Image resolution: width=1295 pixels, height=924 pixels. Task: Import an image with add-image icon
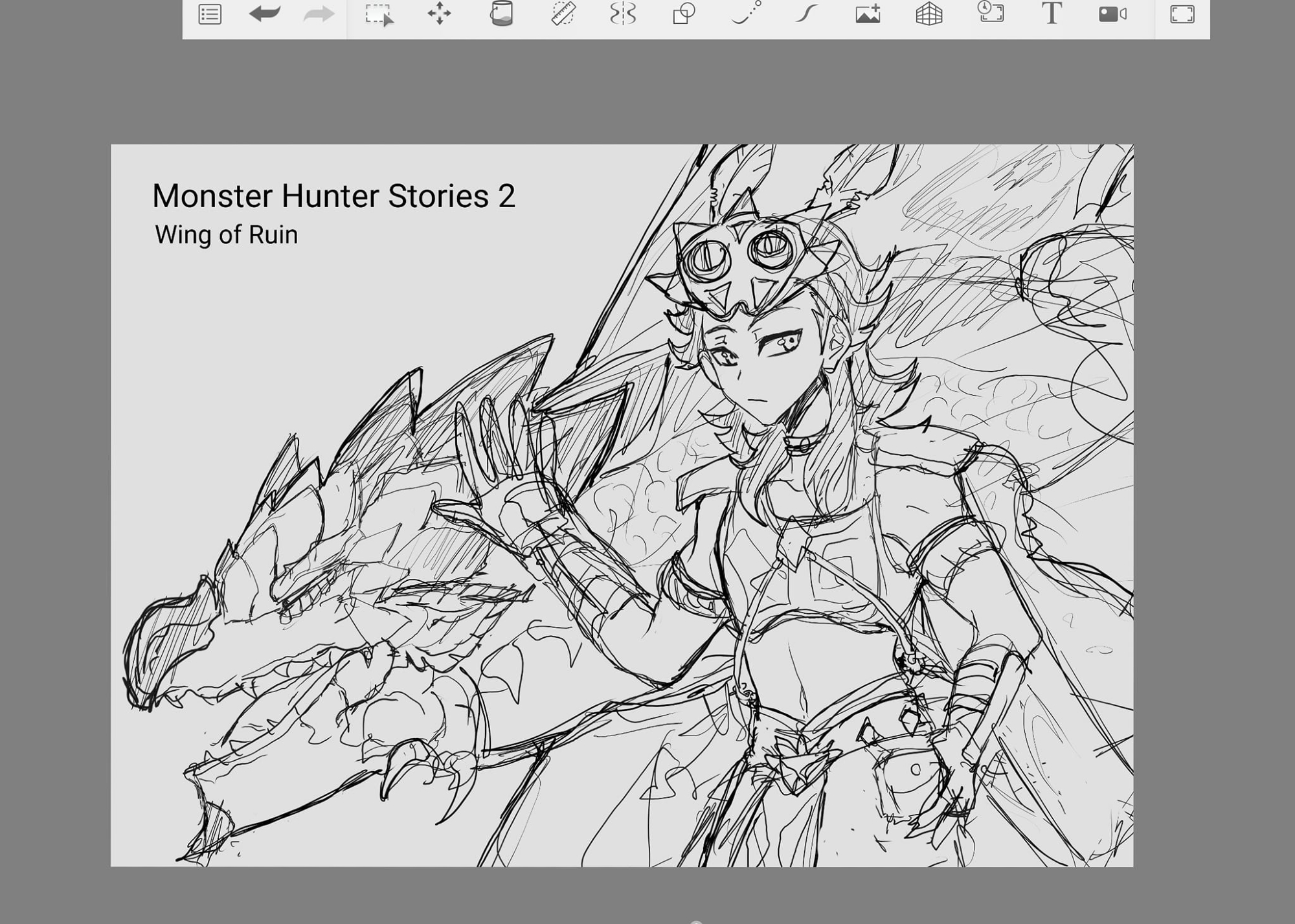[868, 14]
